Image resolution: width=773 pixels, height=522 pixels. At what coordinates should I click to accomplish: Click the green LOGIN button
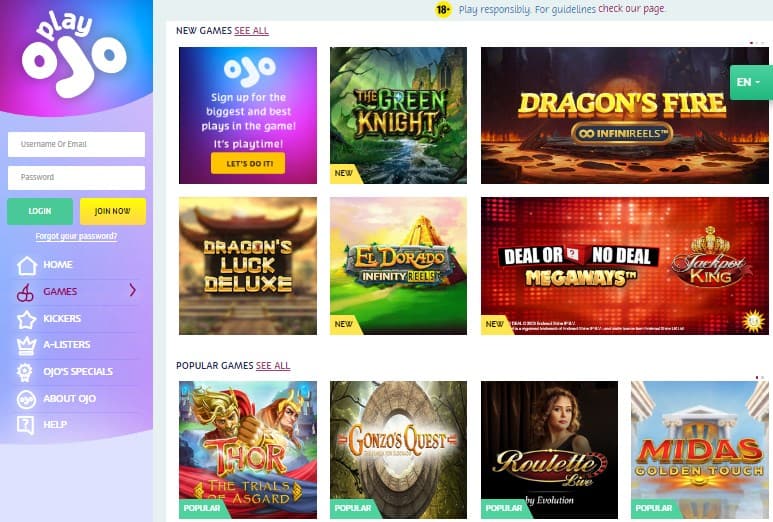click(40, 211)
